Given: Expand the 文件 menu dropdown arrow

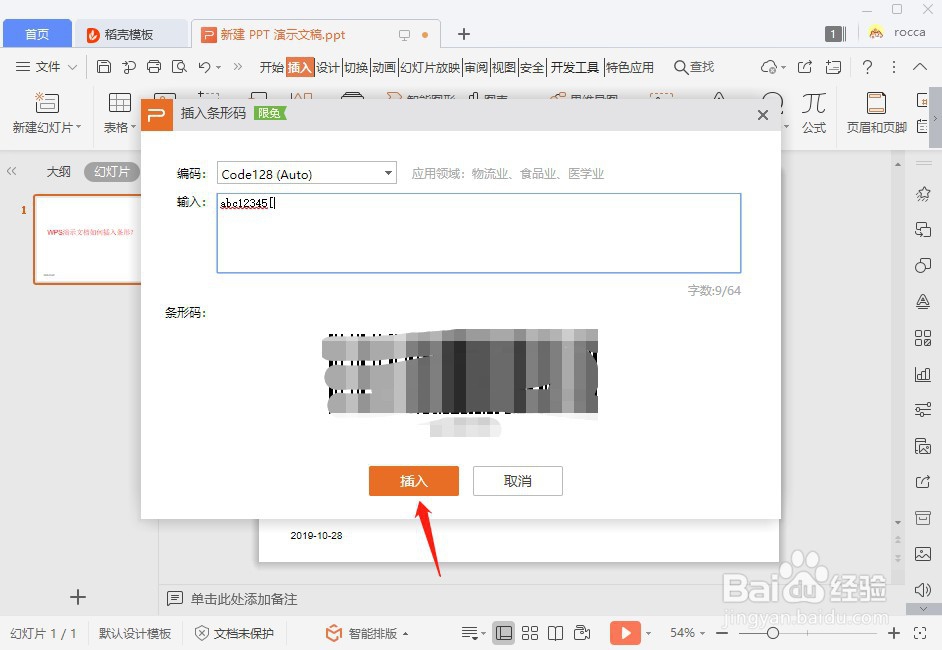Looking at the screenshot, I should click(x=73, y=67).
